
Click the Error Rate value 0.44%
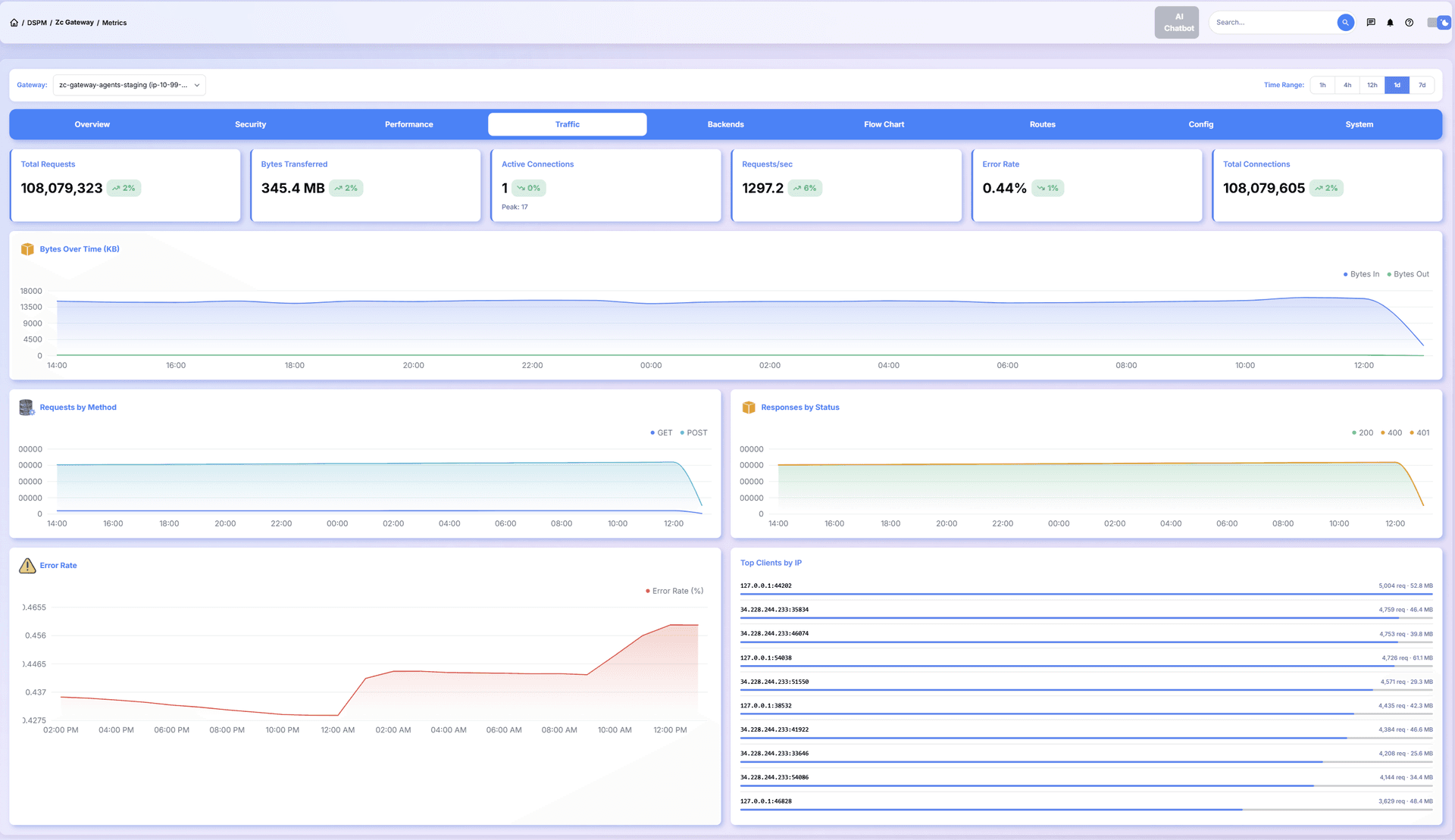tap(1004, 188)
